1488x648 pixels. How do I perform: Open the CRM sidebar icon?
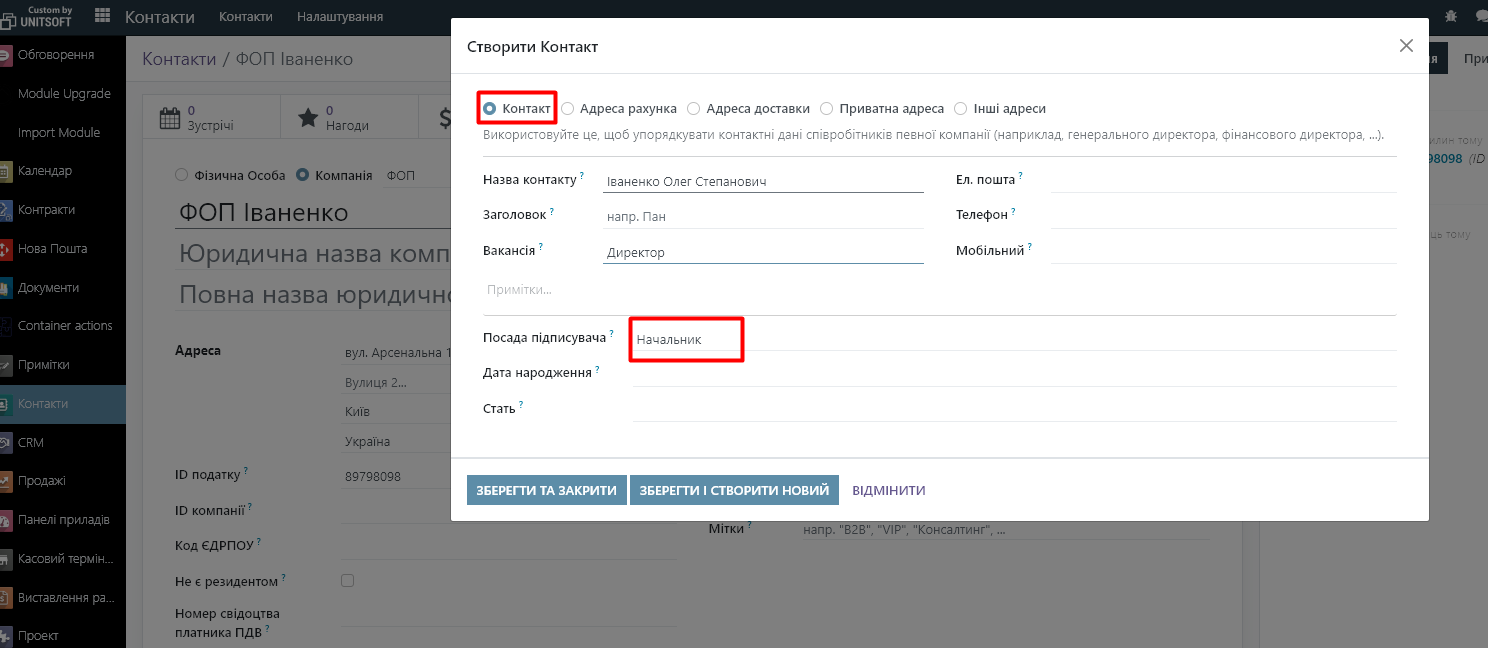[6, 442]
